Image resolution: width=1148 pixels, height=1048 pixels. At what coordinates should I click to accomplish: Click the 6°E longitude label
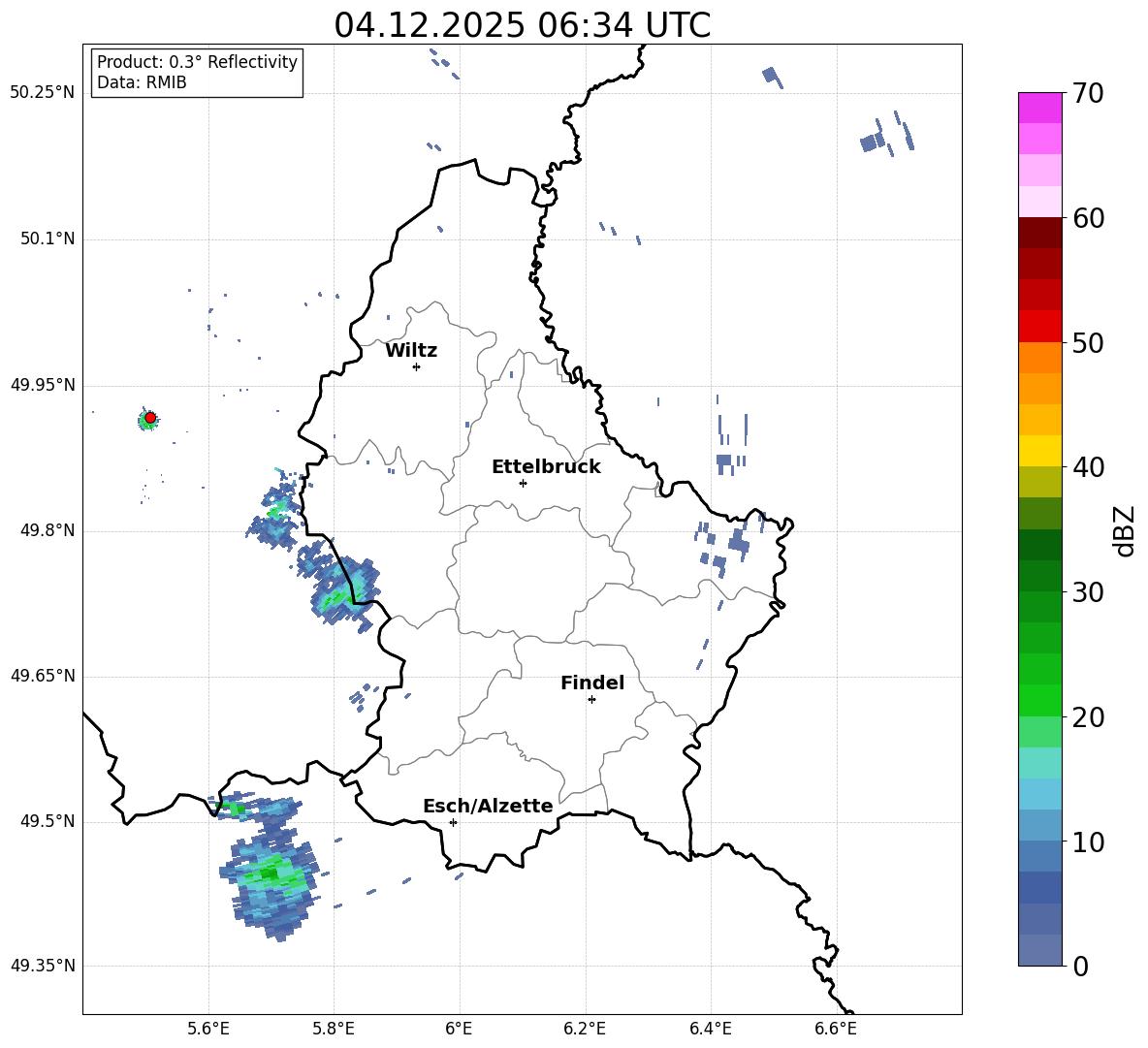pos(459,1029)
